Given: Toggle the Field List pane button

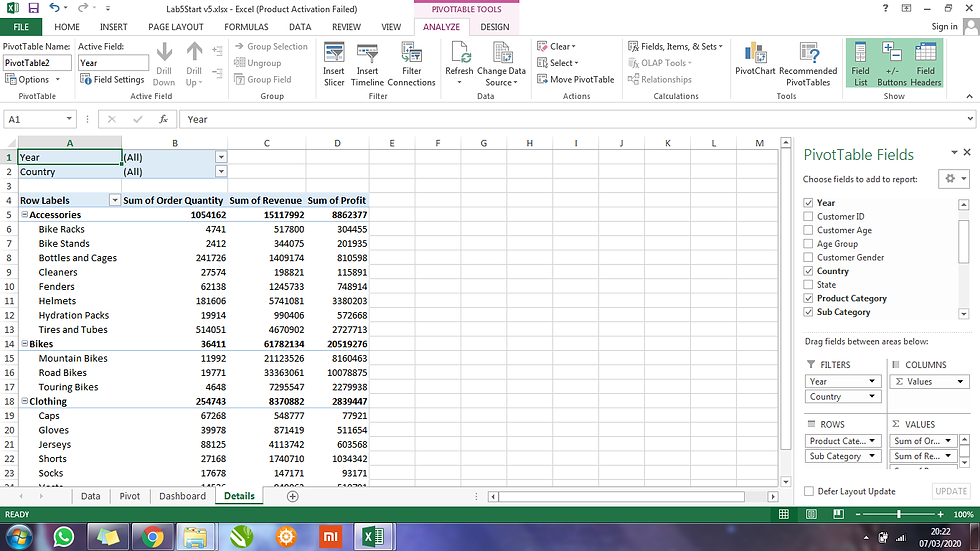Looking at the screenshot, I should (x=861, y=64).
